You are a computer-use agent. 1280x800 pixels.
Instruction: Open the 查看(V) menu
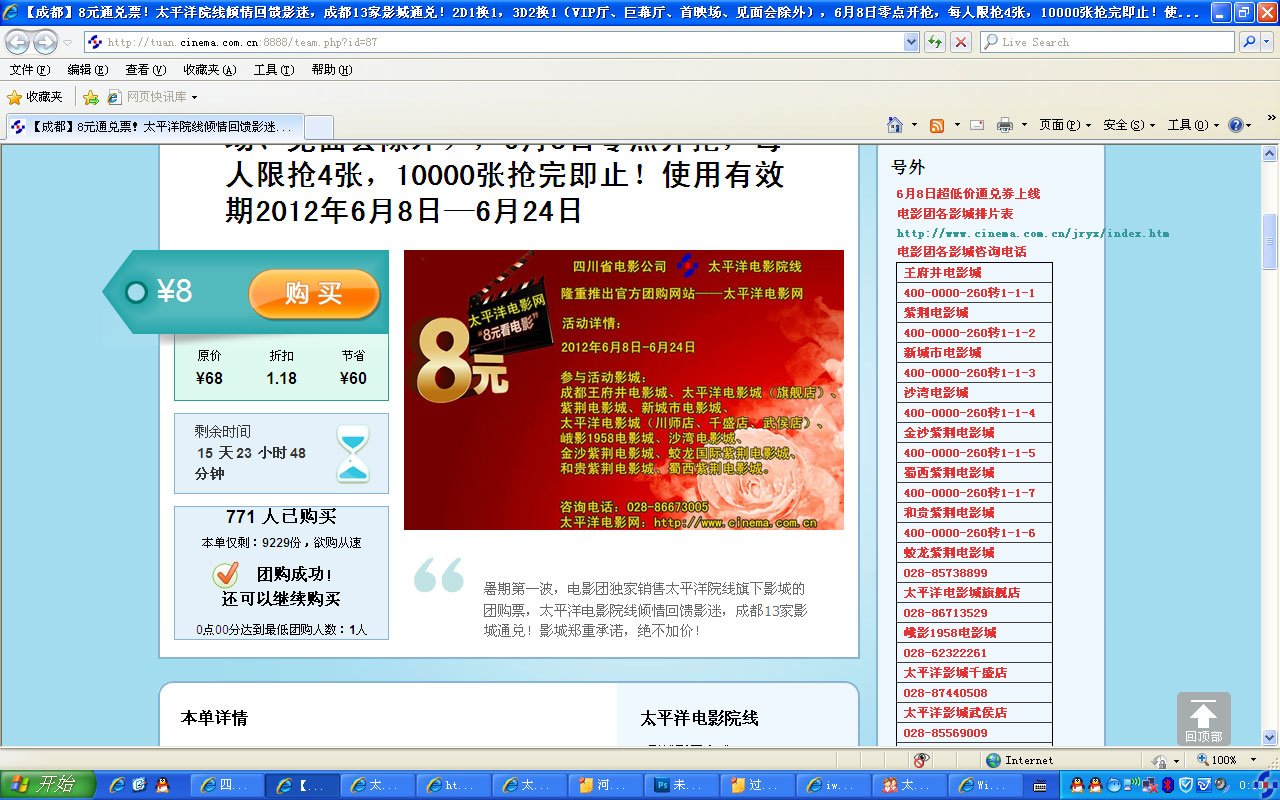(x=146, y=70)
